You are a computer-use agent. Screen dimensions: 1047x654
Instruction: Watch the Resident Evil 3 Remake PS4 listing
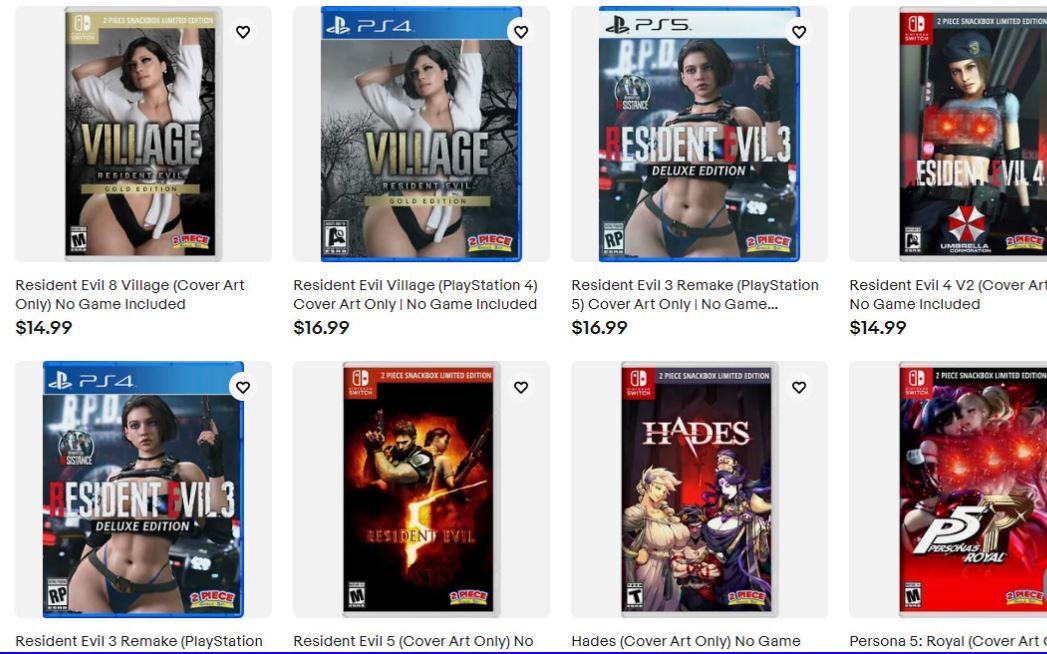pyautogui.click(x=243, y=387)
